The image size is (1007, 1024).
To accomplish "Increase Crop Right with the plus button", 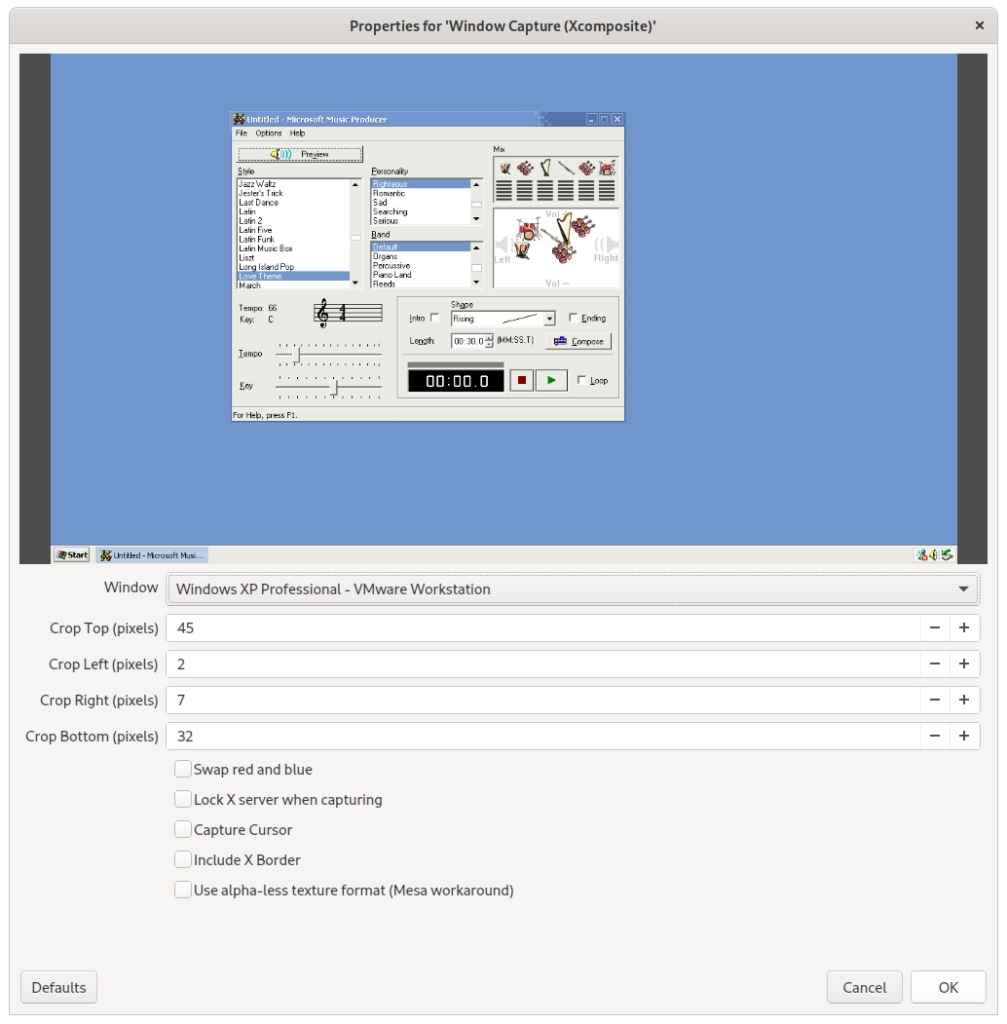I will pos(964,700).
